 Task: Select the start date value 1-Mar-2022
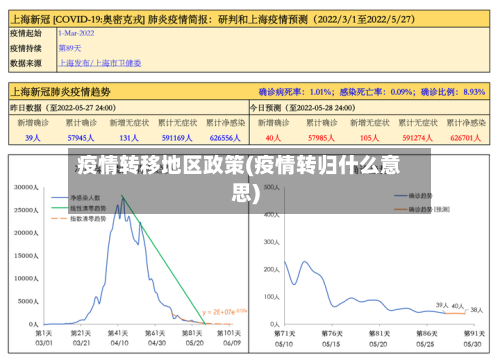tap(76, 33)
